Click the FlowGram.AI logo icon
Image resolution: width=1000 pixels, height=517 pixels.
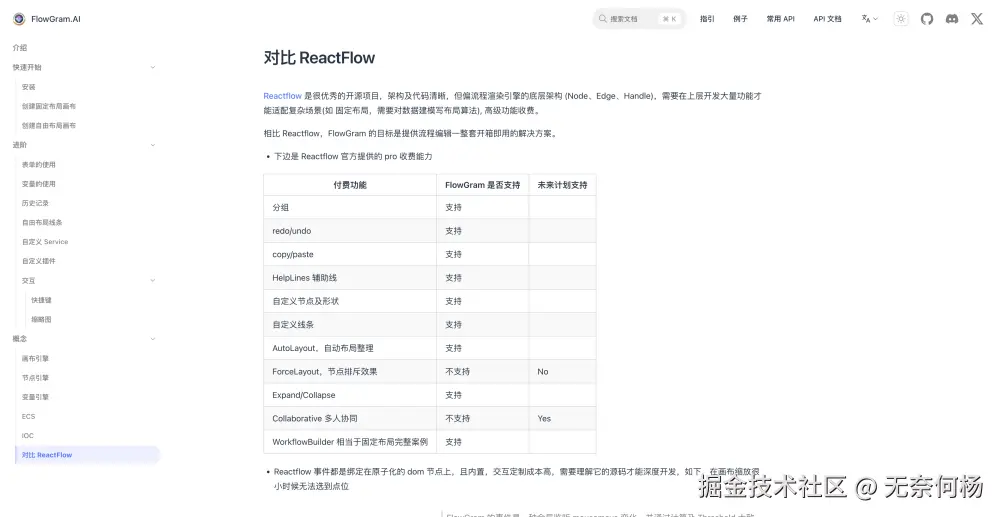pos(19,19)
